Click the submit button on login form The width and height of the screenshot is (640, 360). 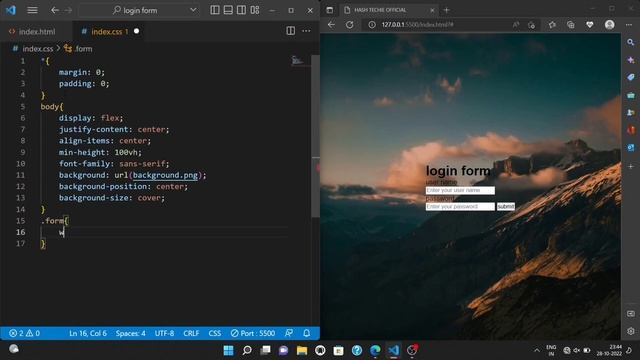pos(506,207)
